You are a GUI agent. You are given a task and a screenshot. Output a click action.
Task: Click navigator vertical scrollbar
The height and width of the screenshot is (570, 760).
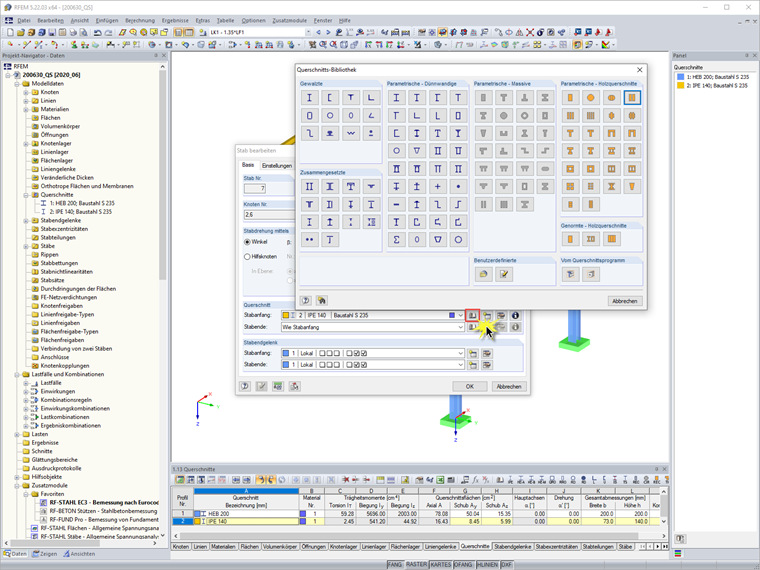(163, 174)
